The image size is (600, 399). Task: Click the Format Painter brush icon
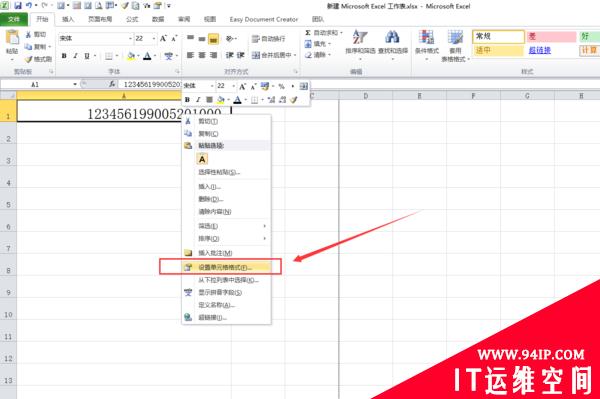tap(28, 59)
